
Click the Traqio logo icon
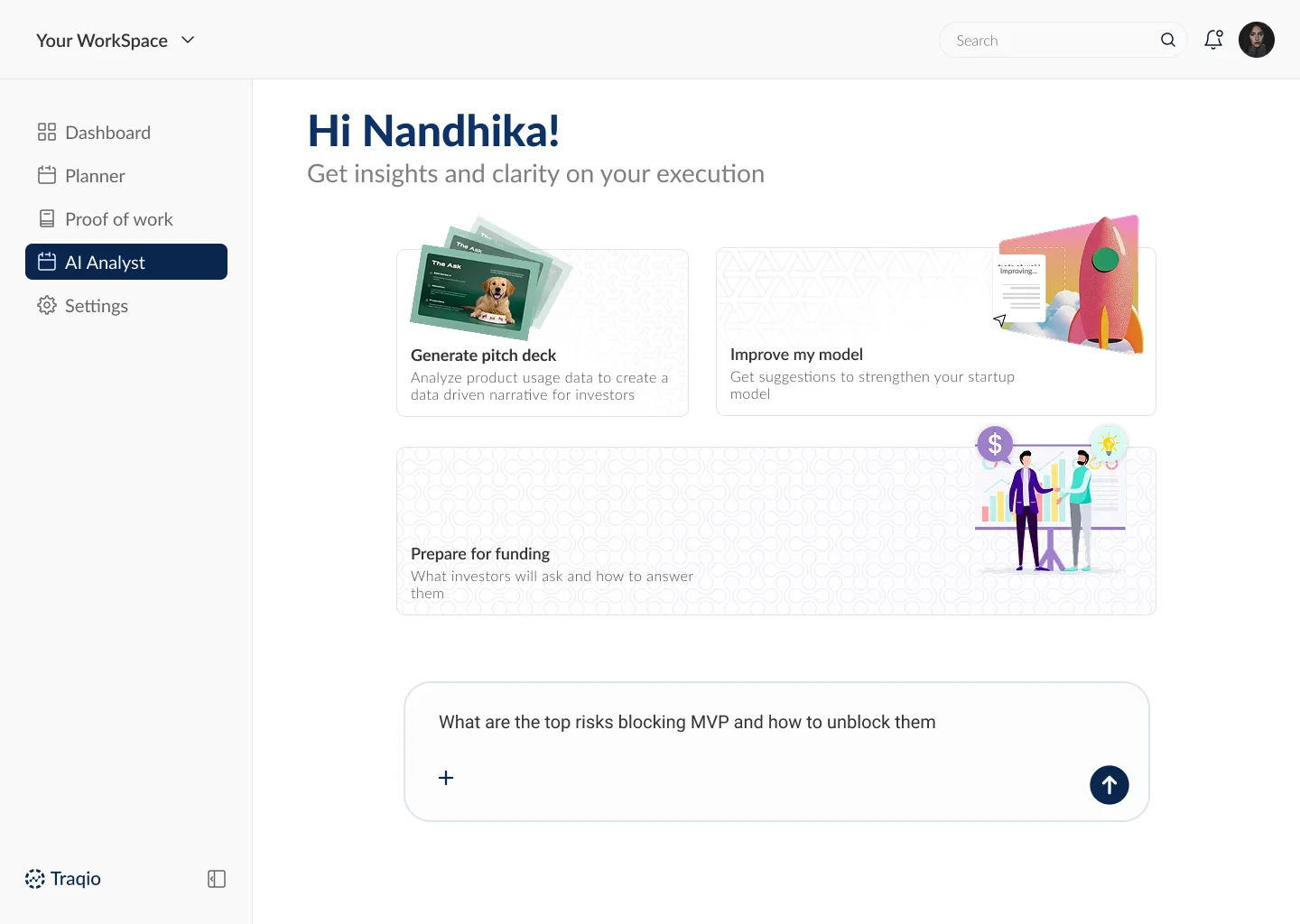pos(35,879)
